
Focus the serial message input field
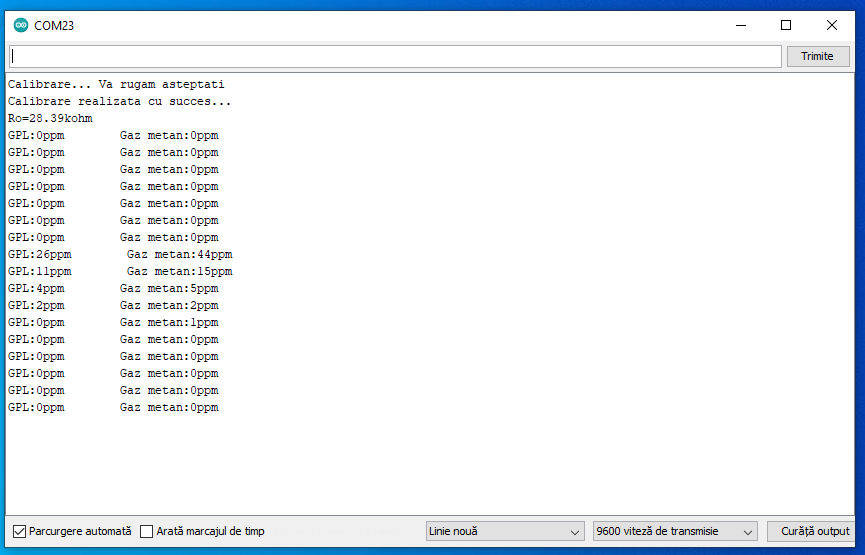395,57
